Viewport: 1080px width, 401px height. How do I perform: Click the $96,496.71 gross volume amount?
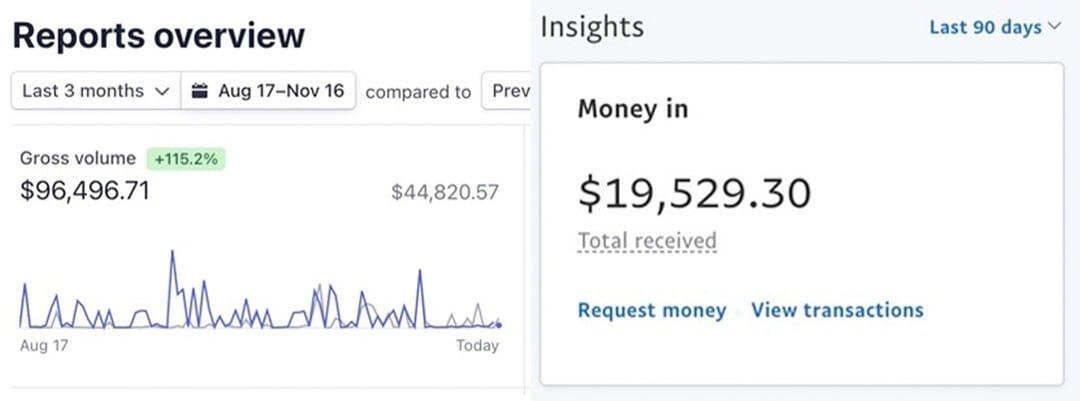pyautogui.click(x=85, y=190)
